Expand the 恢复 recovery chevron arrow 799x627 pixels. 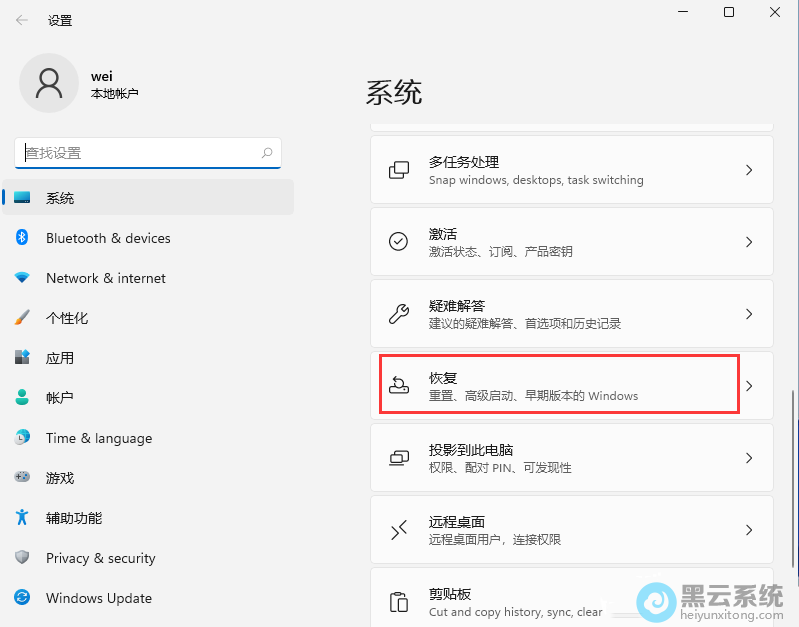pos(749,386)
